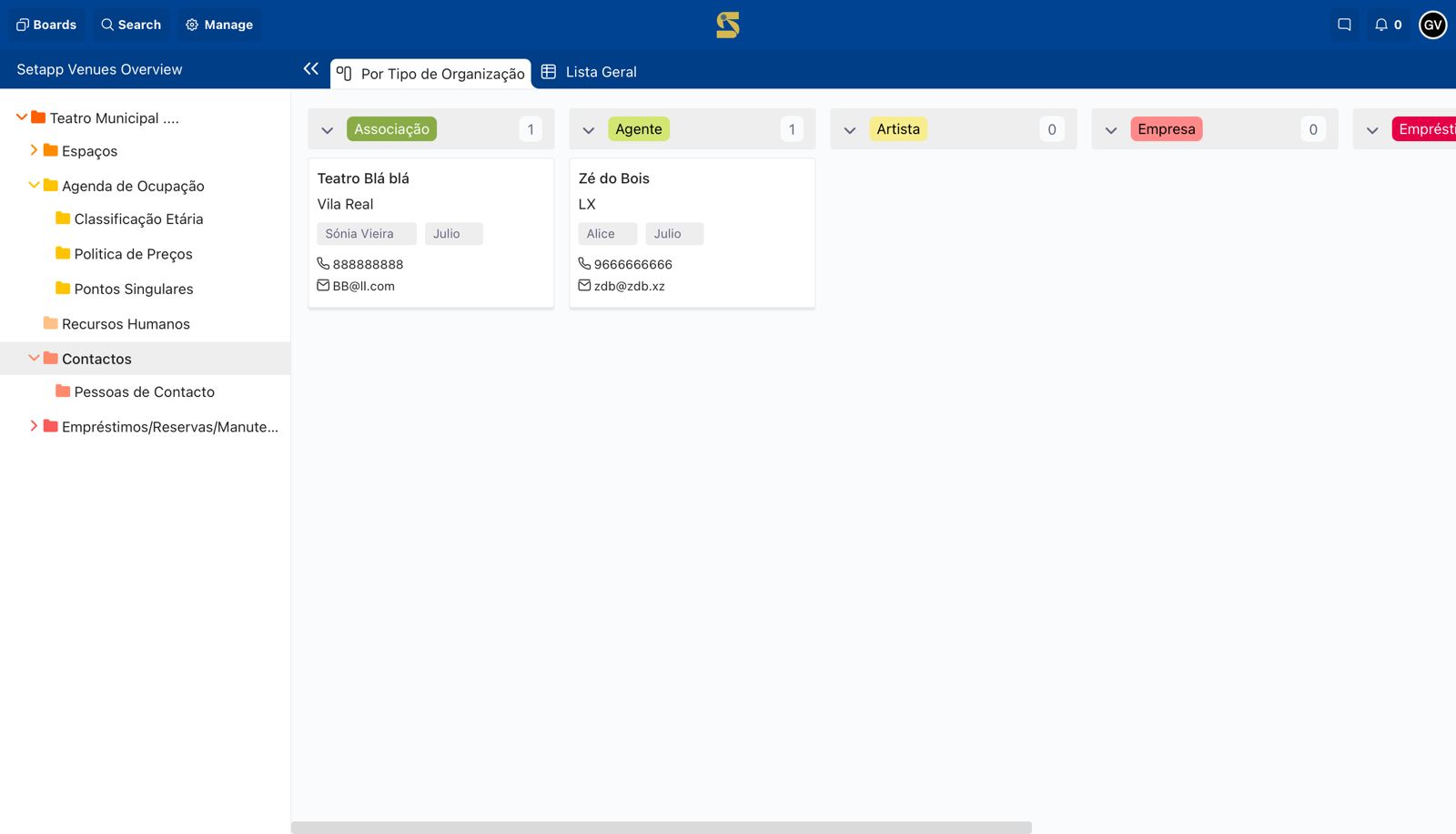The height and width of the screenshot is (834, 1456).
Task: Click the phone icon on the Zé do Bois card
Action: coord(584,263)
